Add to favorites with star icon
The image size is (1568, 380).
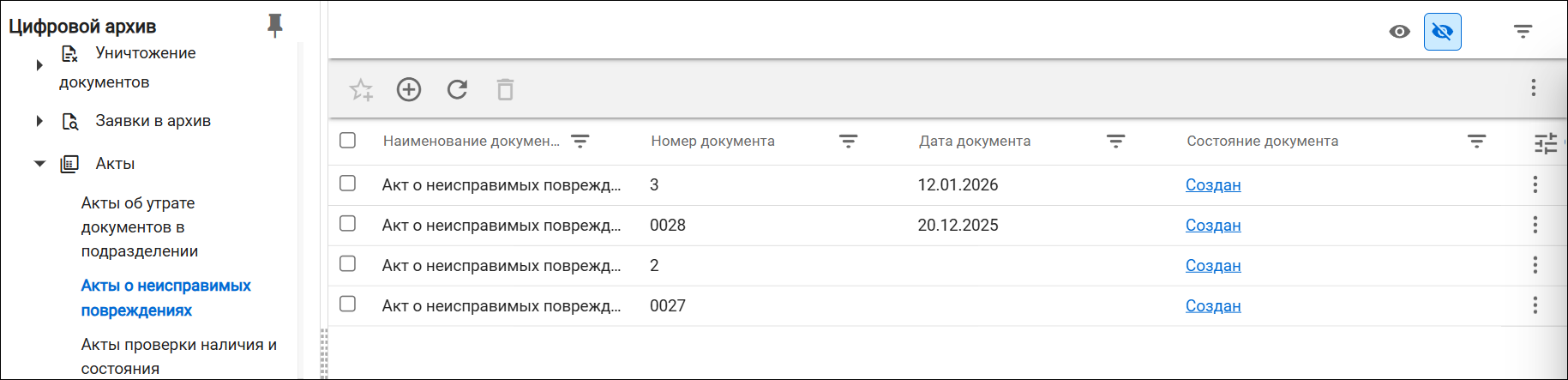coord(362,89)
